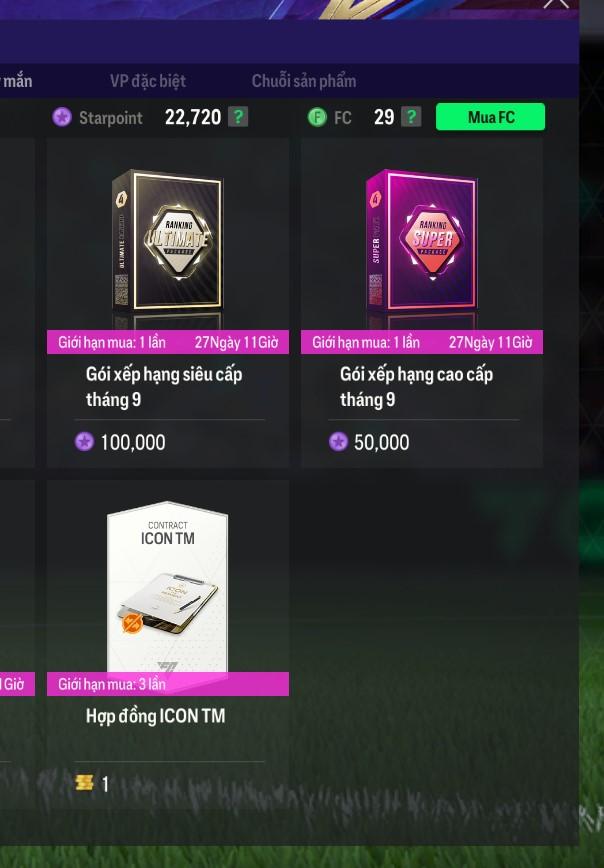Open the FC help question mark

click(x=411, y=117)
